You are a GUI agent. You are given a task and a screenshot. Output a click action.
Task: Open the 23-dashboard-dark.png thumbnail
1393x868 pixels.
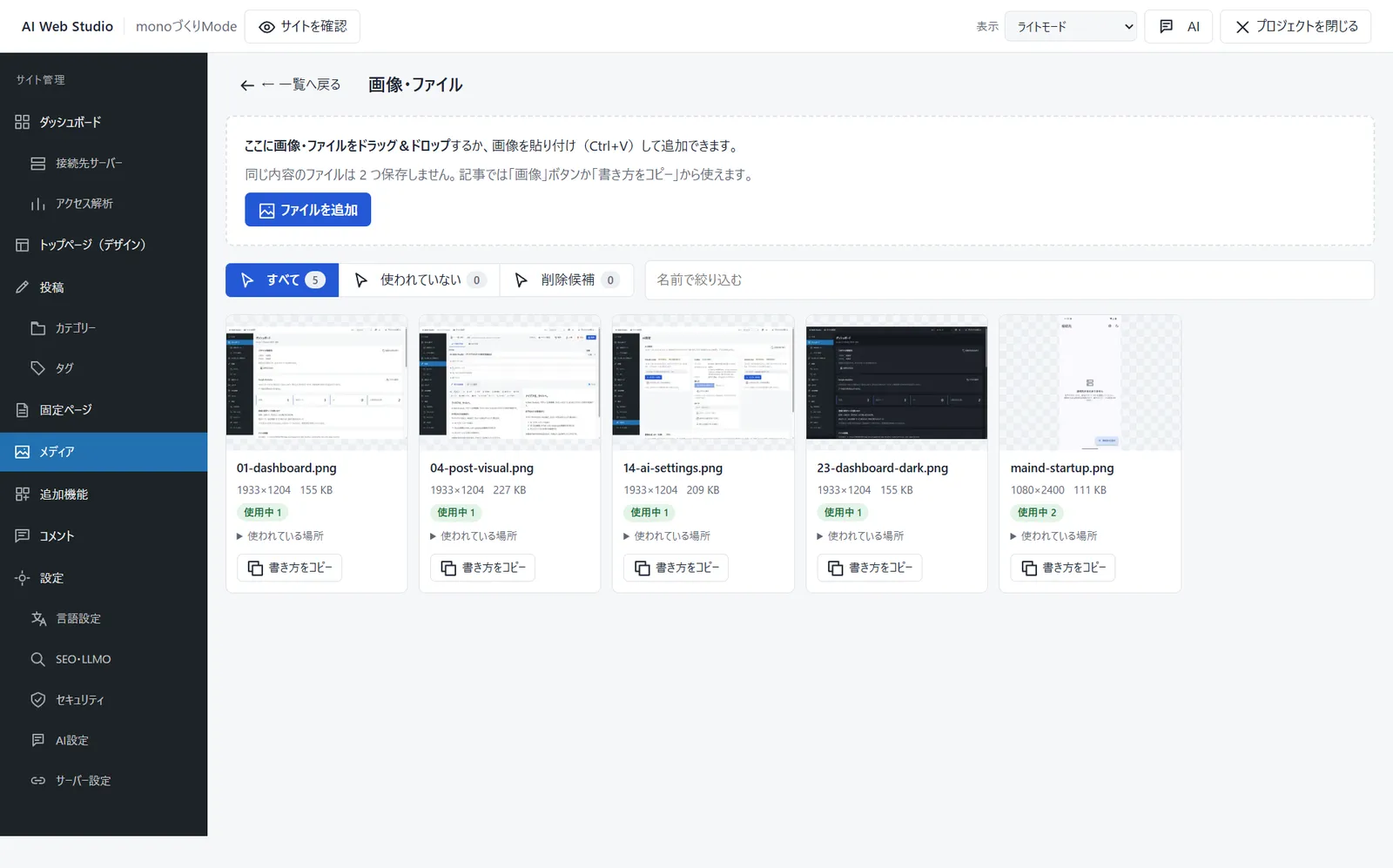[x=897, y=383]
